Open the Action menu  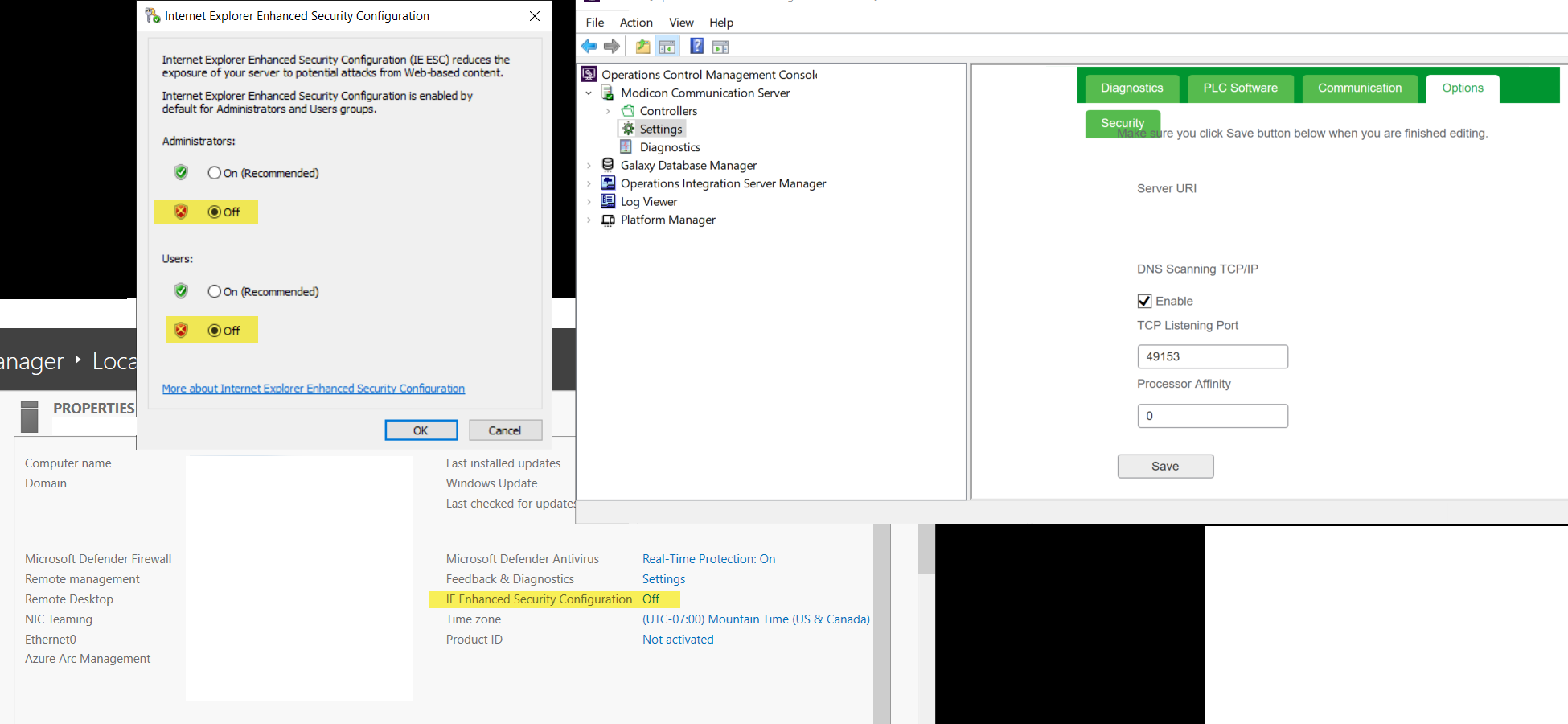636,23
